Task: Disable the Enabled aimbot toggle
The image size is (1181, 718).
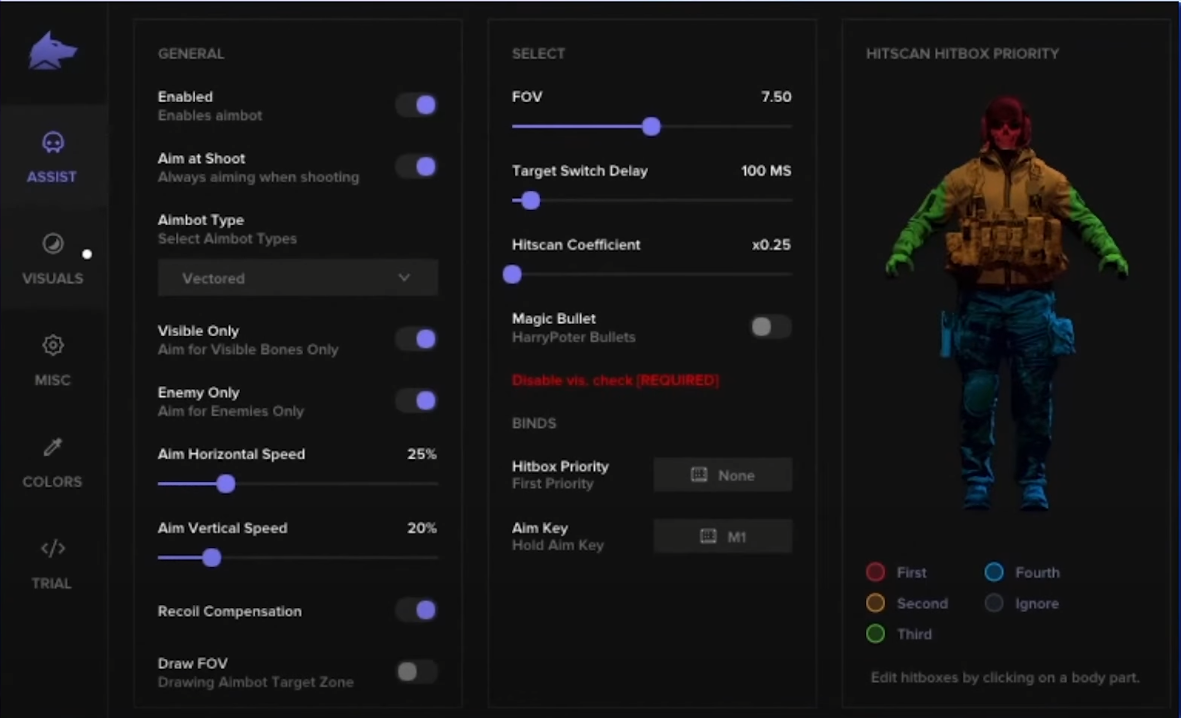Action: pyautogui.click(x=416, y=105)
